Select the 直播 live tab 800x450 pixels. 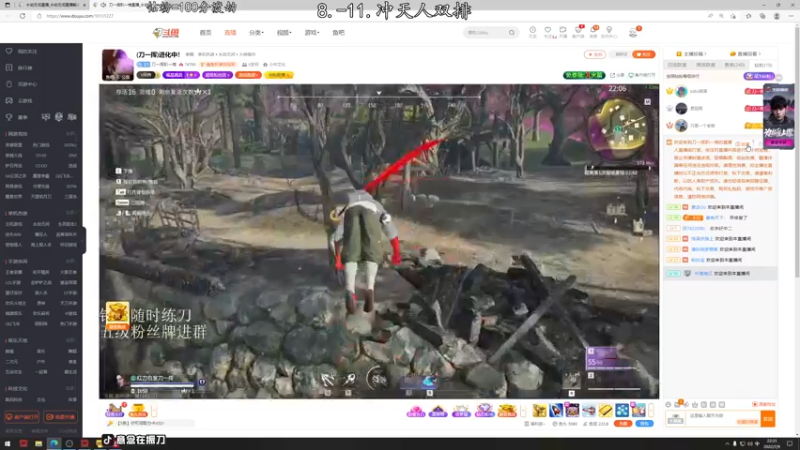(x=230, y=33)
